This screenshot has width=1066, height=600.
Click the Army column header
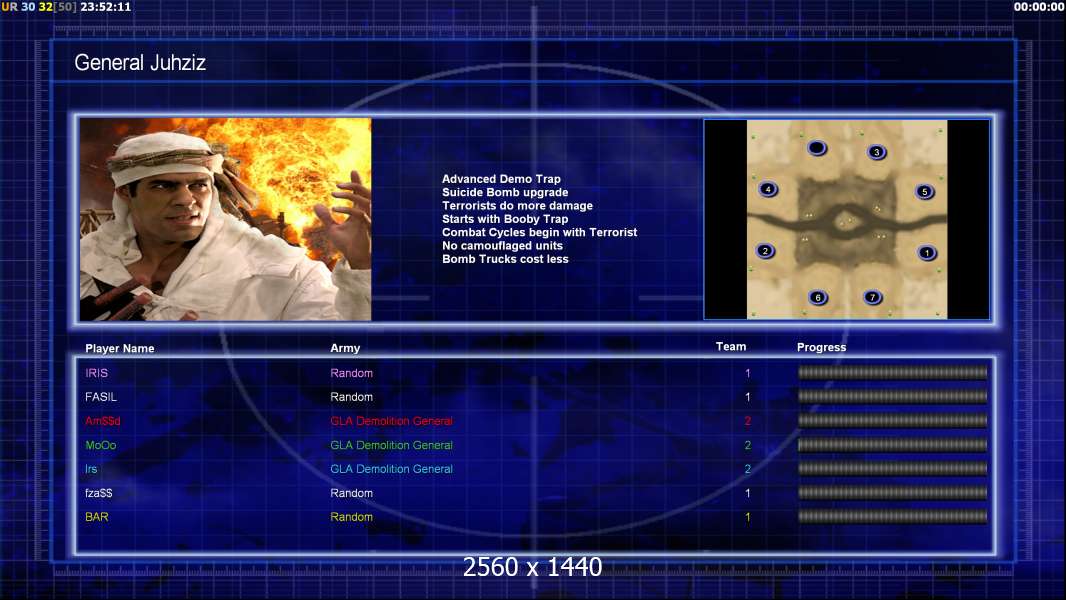[x=345, y=348]
